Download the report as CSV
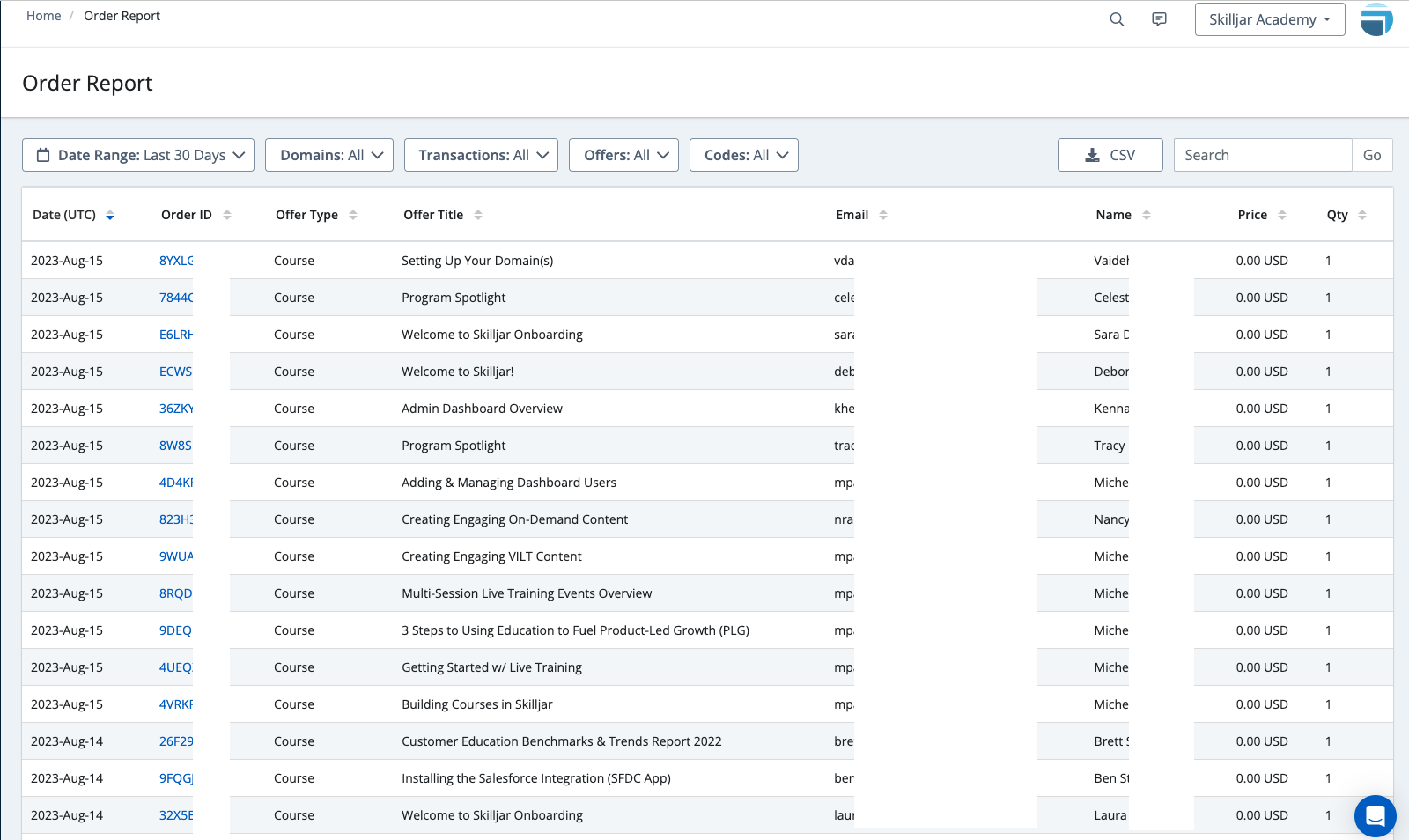The width and height of the screenshot is (1409, 840). point(1110,155)
